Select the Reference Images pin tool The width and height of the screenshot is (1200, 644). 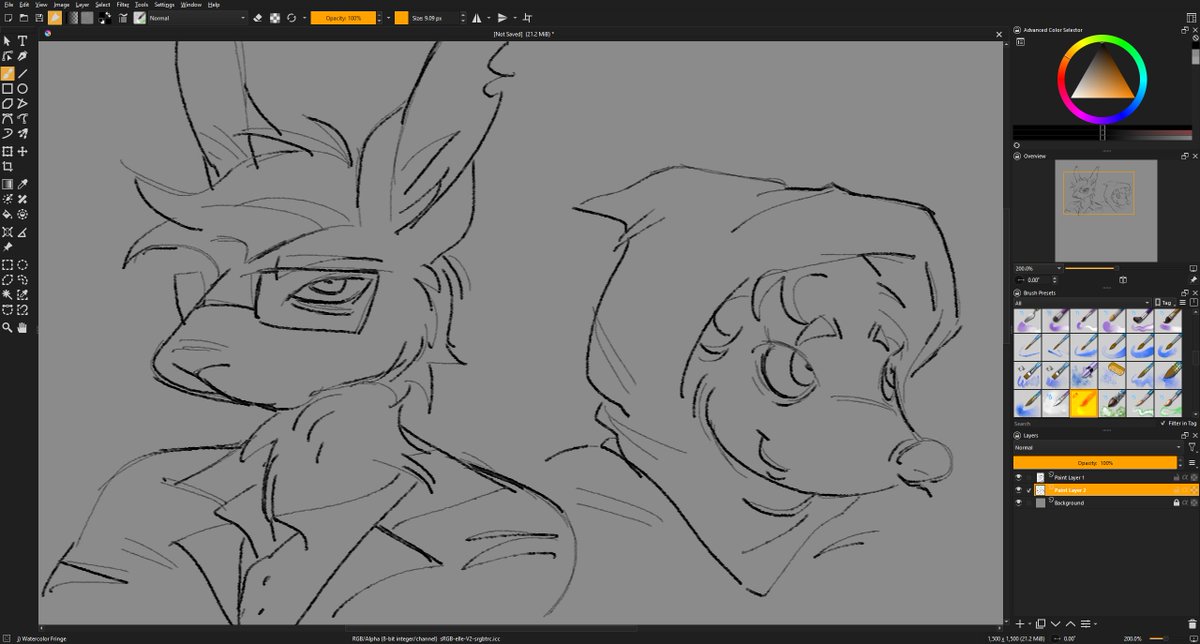[7, 246]
